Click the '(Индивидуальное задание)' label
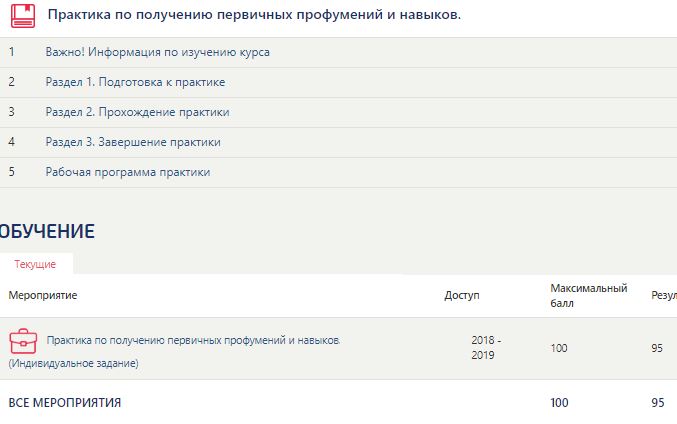 click(73, 363)
